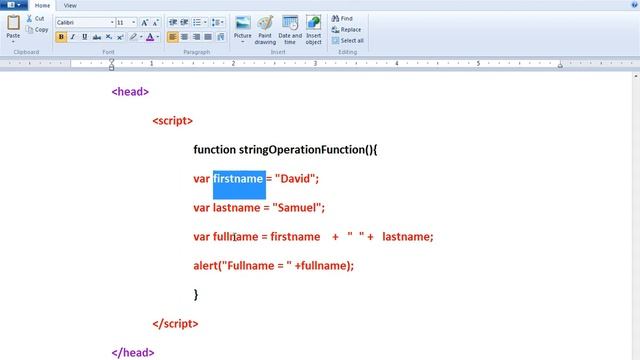The image size is (640, 360).
Task: Click the stringOperationFunction declaration line
Action: point(285,150)
